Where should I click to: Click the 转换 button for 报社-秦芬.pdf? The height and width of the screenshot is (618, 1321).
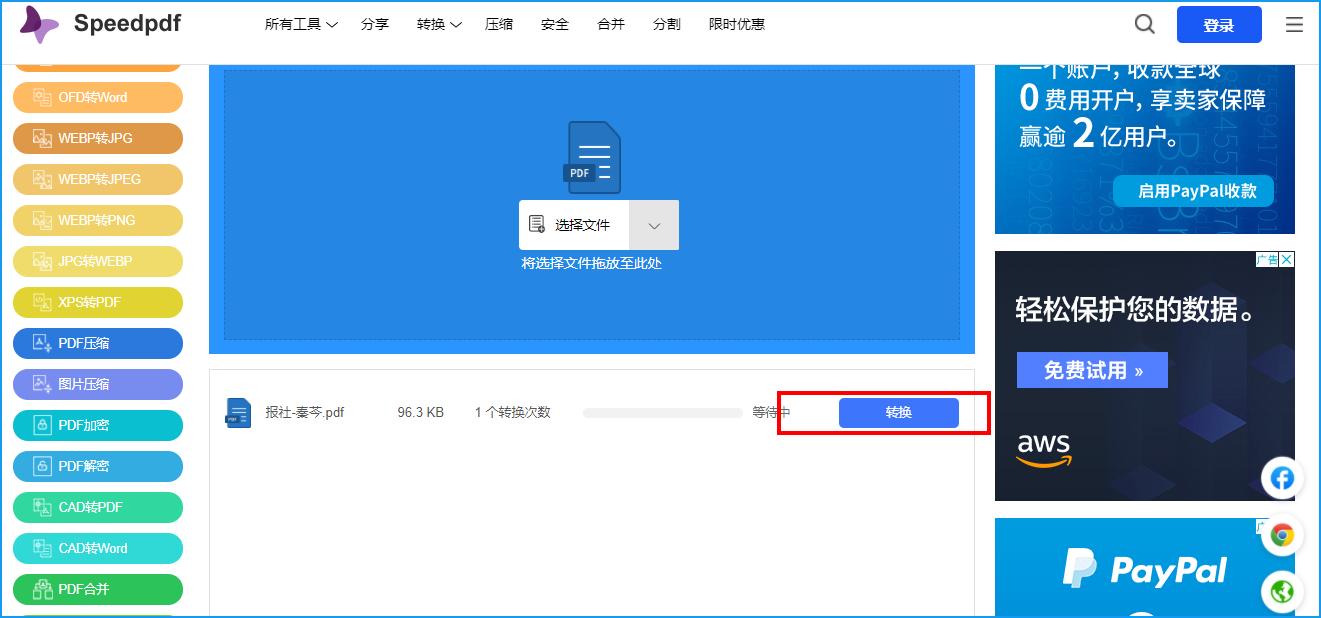point(898,412)
